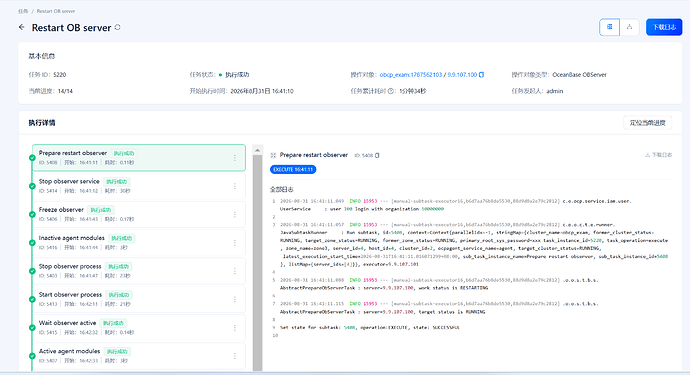Click the 'Set state for subtask' log line
690x375 pixels.
(x=370, y=327)
